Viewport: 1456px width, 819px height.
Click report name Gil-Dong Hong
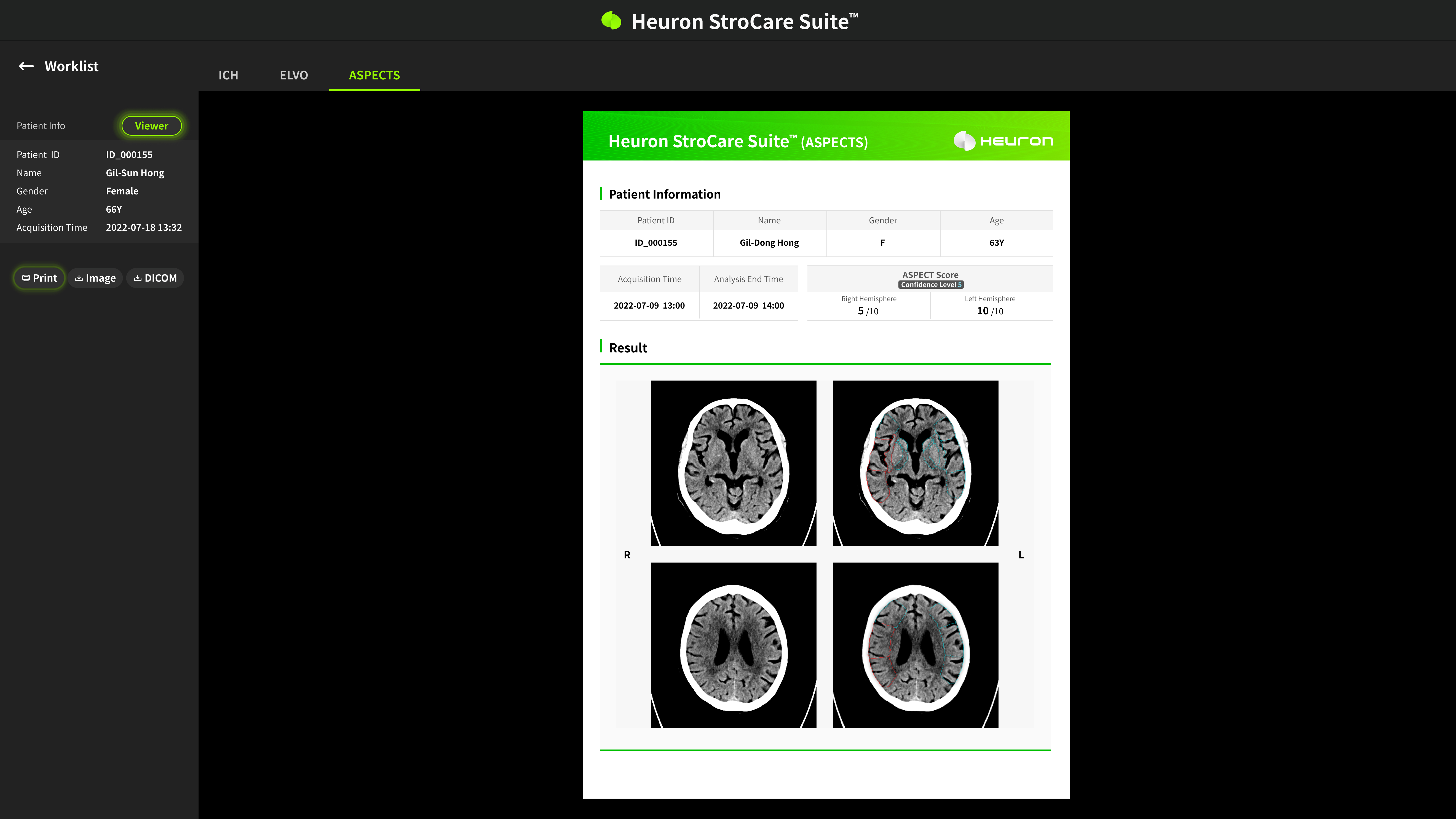(x=769, y=242)
